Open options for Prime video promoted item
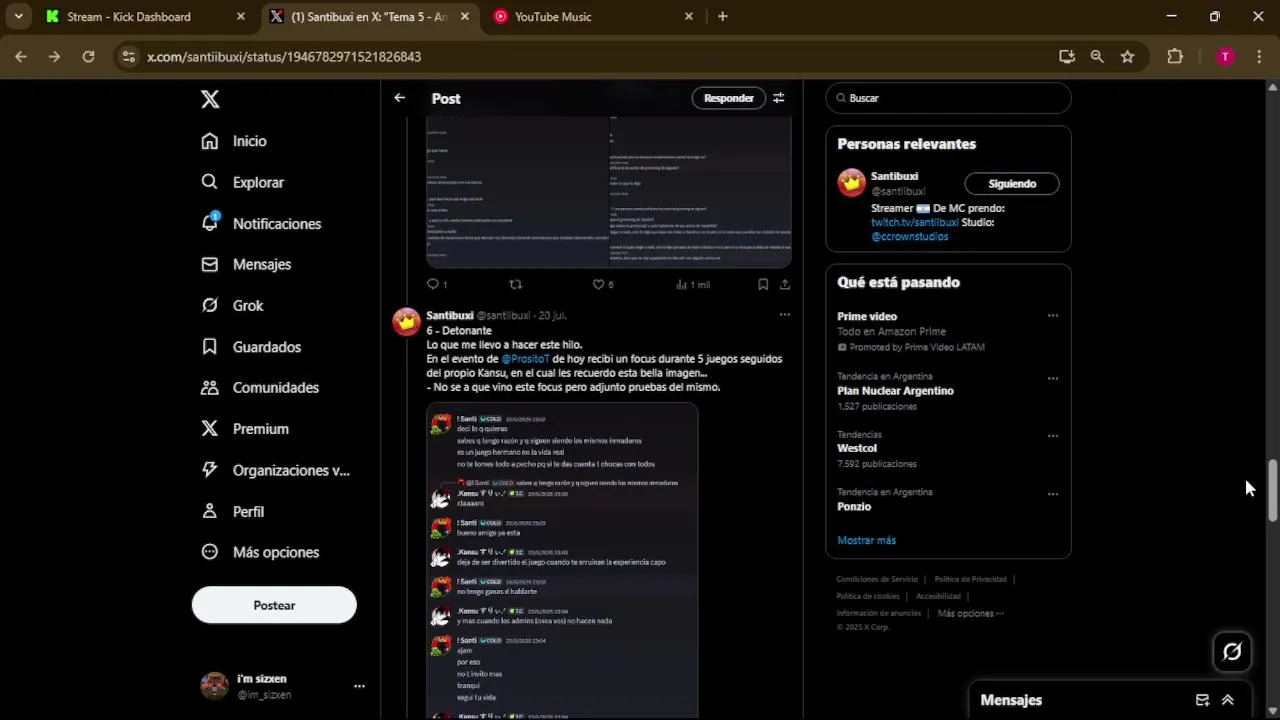 [x=1052, y=316]
